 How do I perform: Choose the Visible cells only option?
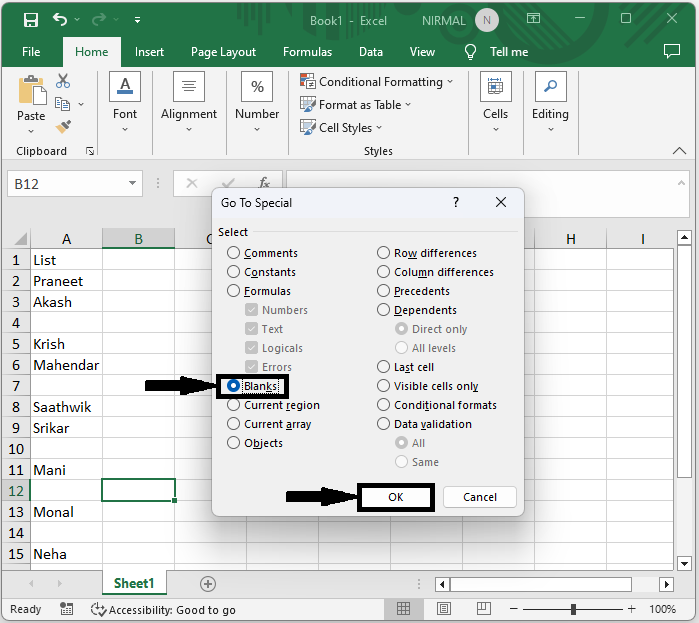pos(384,386)
